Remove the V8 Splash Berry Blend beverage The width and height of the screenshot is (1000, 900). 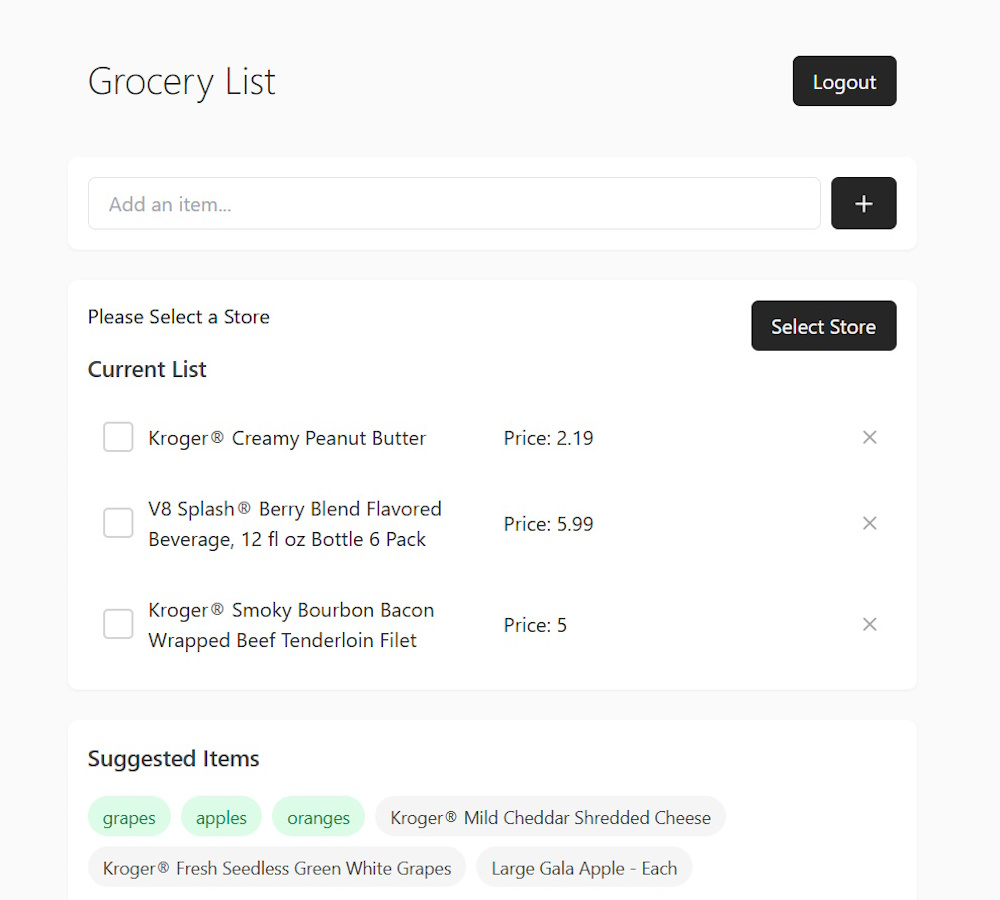[869, 523]
